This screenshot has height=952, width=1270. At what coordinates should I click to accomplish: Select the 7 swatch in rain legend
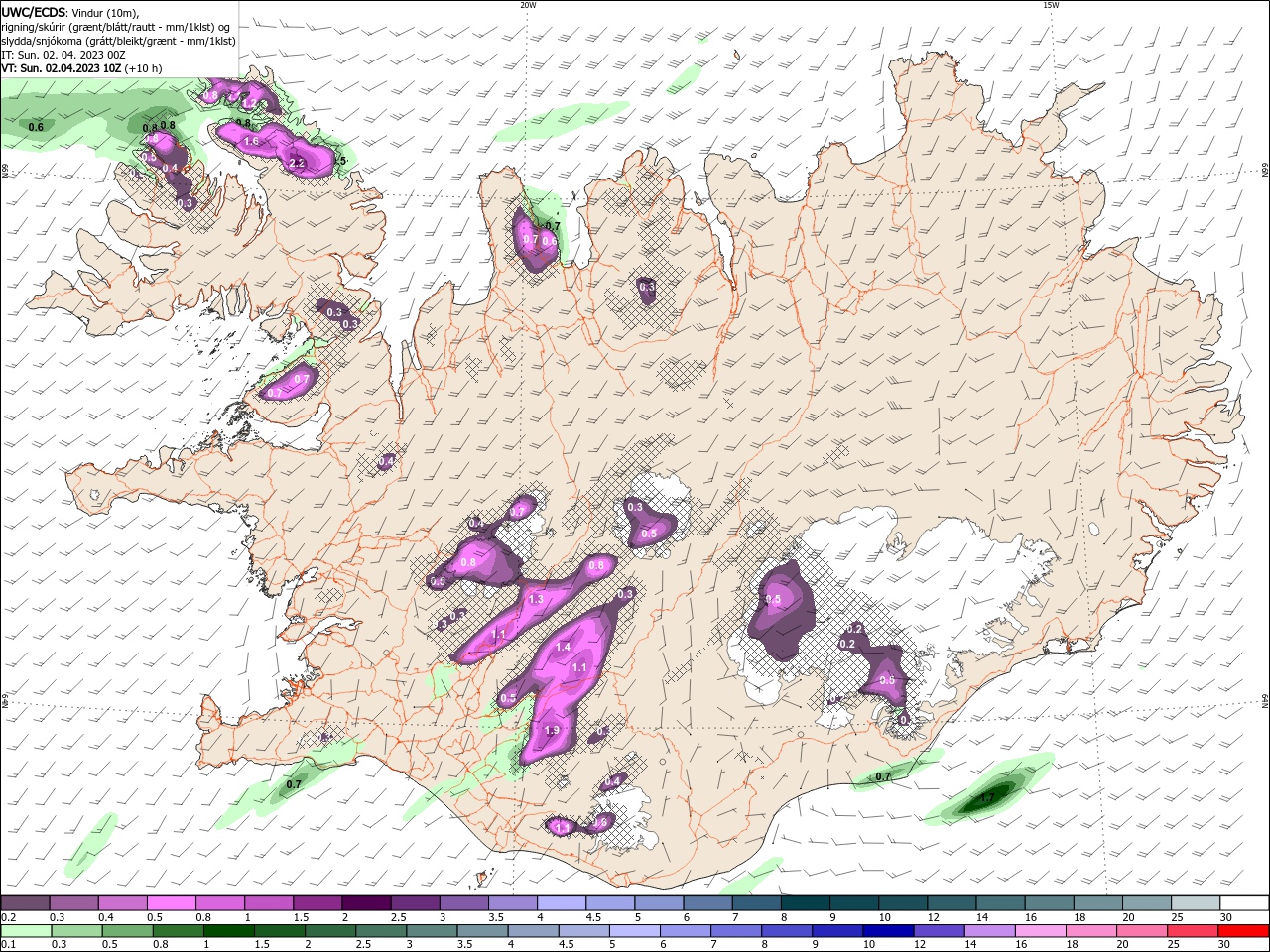click(734, 931)
